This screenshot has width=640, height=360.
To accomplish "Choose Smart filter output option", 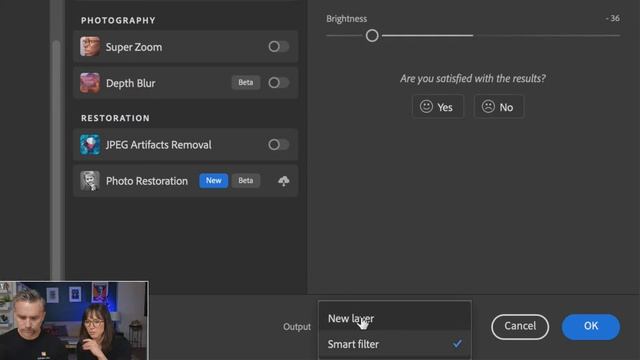I will (395, 344).
